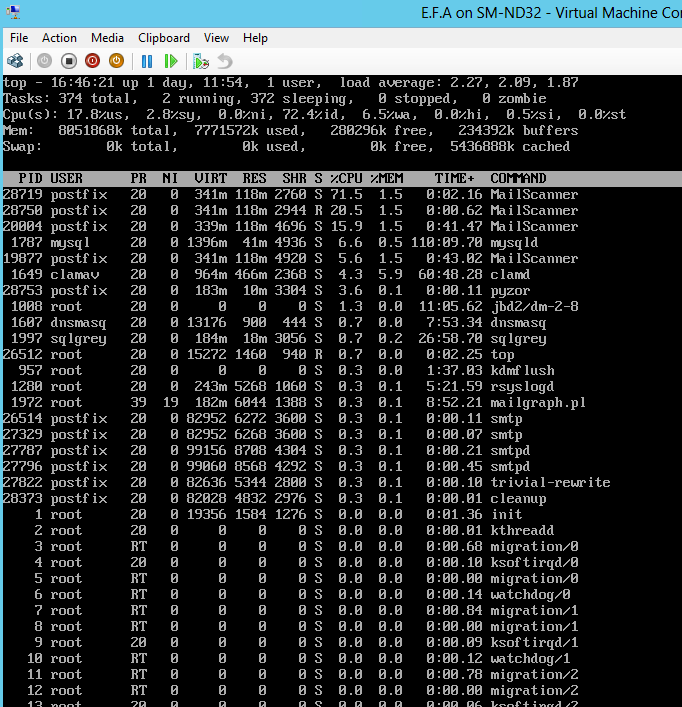
Task: Turn off the VM with the stop icon
Action: pos(68,61)
